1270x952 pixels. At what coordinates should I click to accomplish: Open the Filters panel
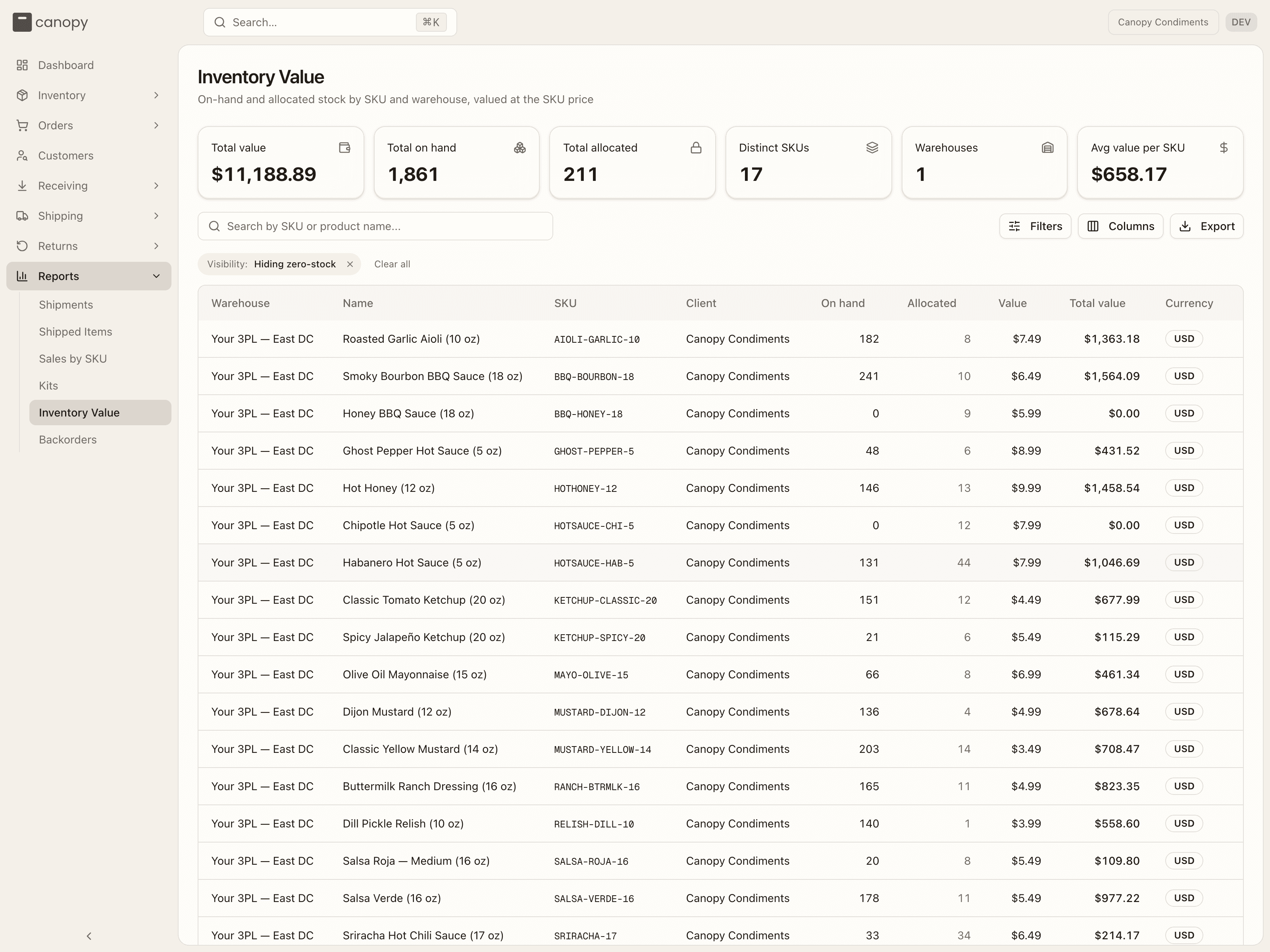[1035, 226]
